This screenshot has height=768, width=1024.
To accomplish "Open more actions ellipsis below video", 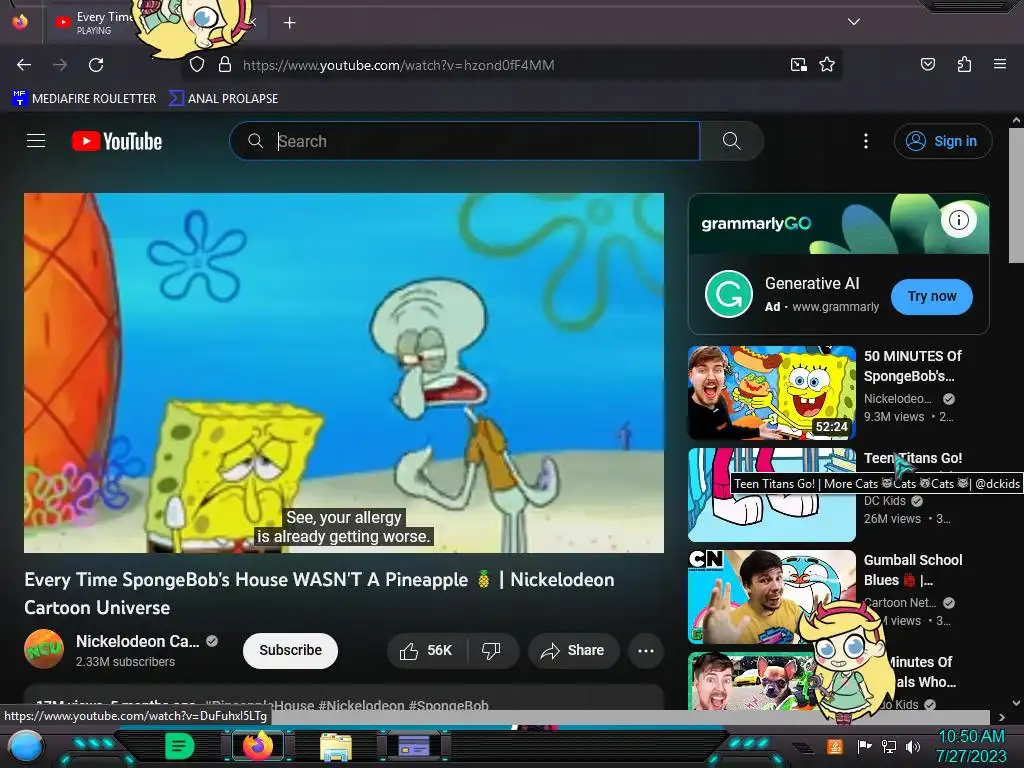I will coord(646,650).
